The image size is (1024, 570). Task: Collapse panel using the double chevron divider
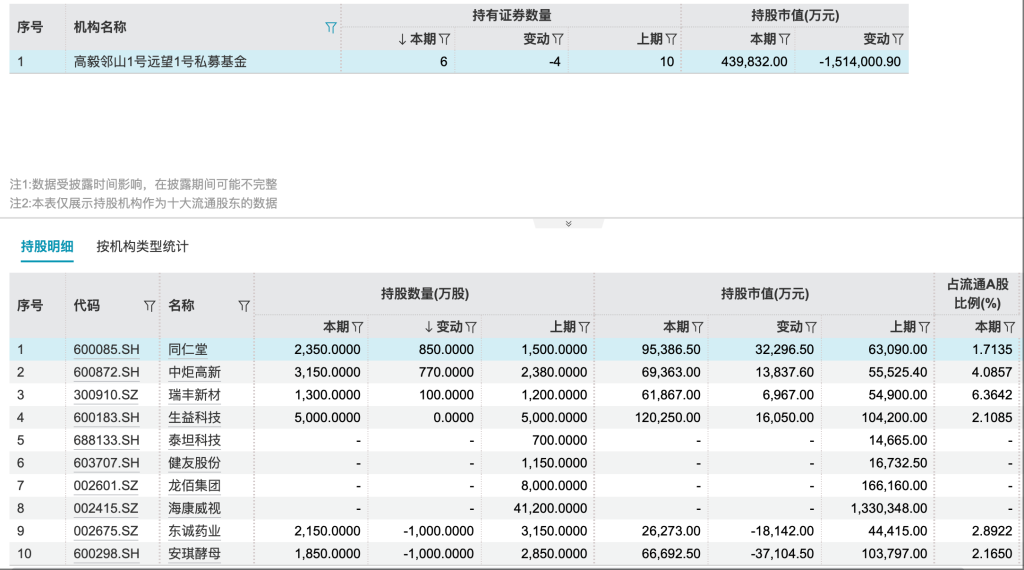tap(568, 224)
